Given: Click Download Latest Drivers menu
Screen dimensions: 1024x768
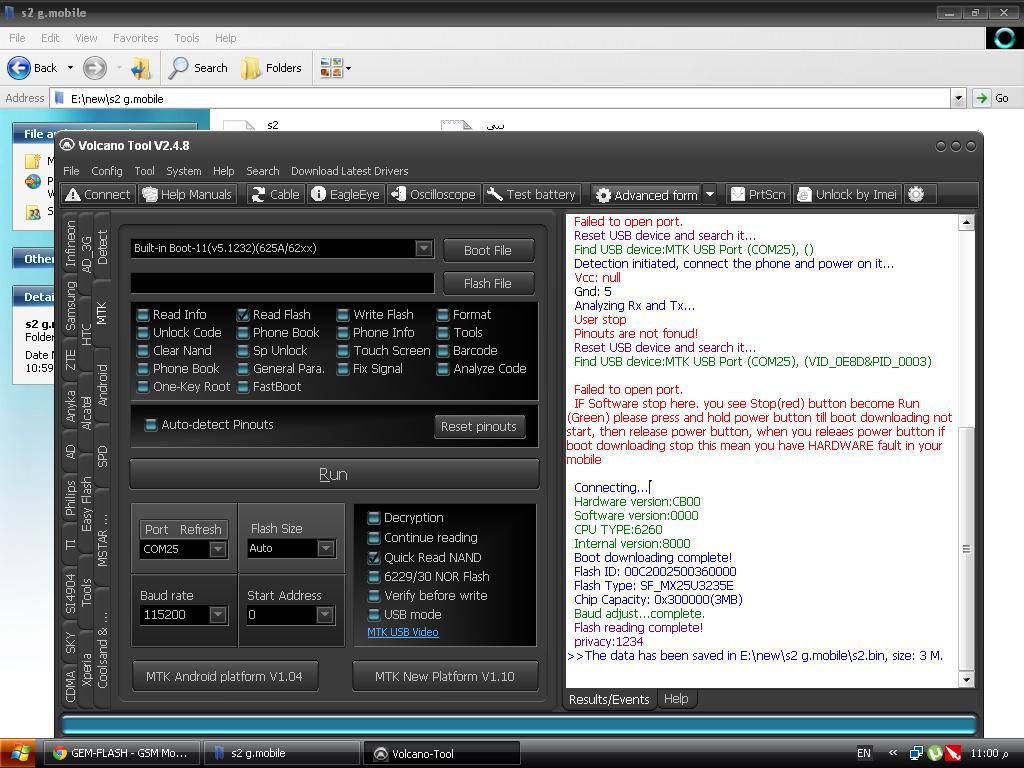Looking at the screenshot, I should coord(349,171).
